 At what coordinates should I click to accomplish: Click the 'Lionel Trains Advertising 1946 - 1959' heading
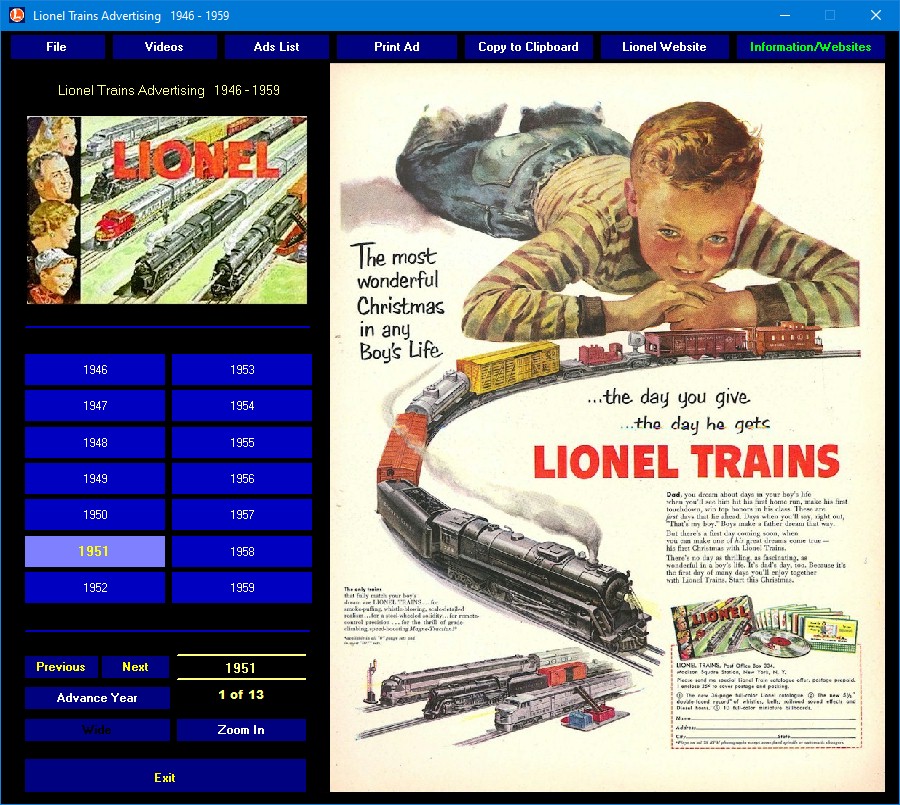[169, 90]
